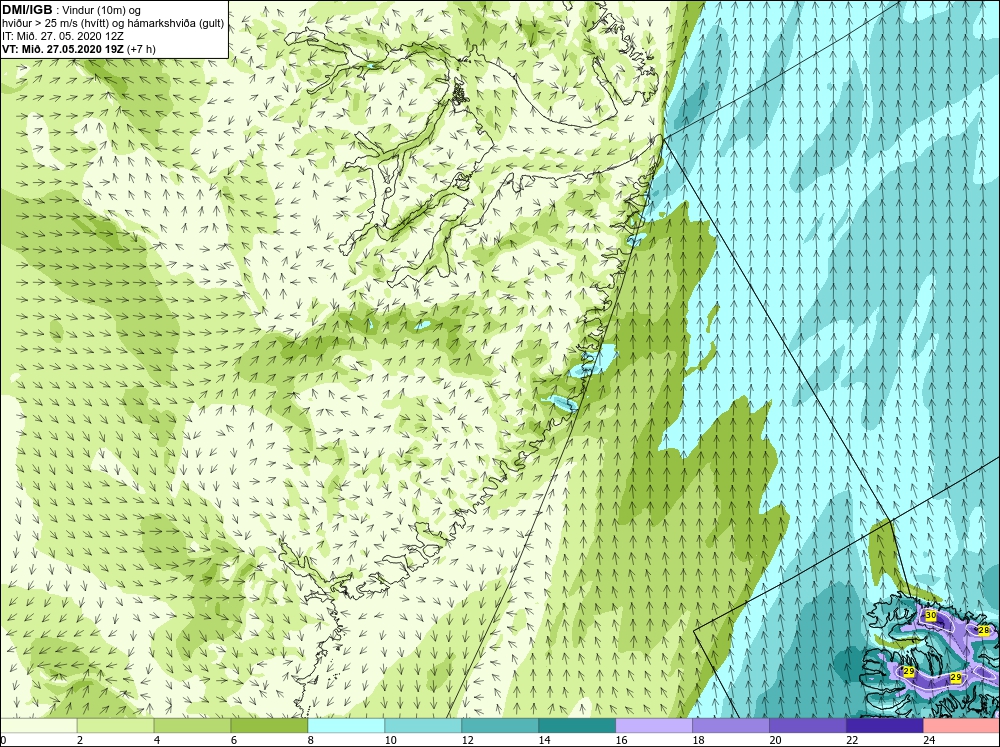Click the legend scale number 20
The height and width of the screenshot is (747, 1000).
pyautogui.click(x=775, y=740)
